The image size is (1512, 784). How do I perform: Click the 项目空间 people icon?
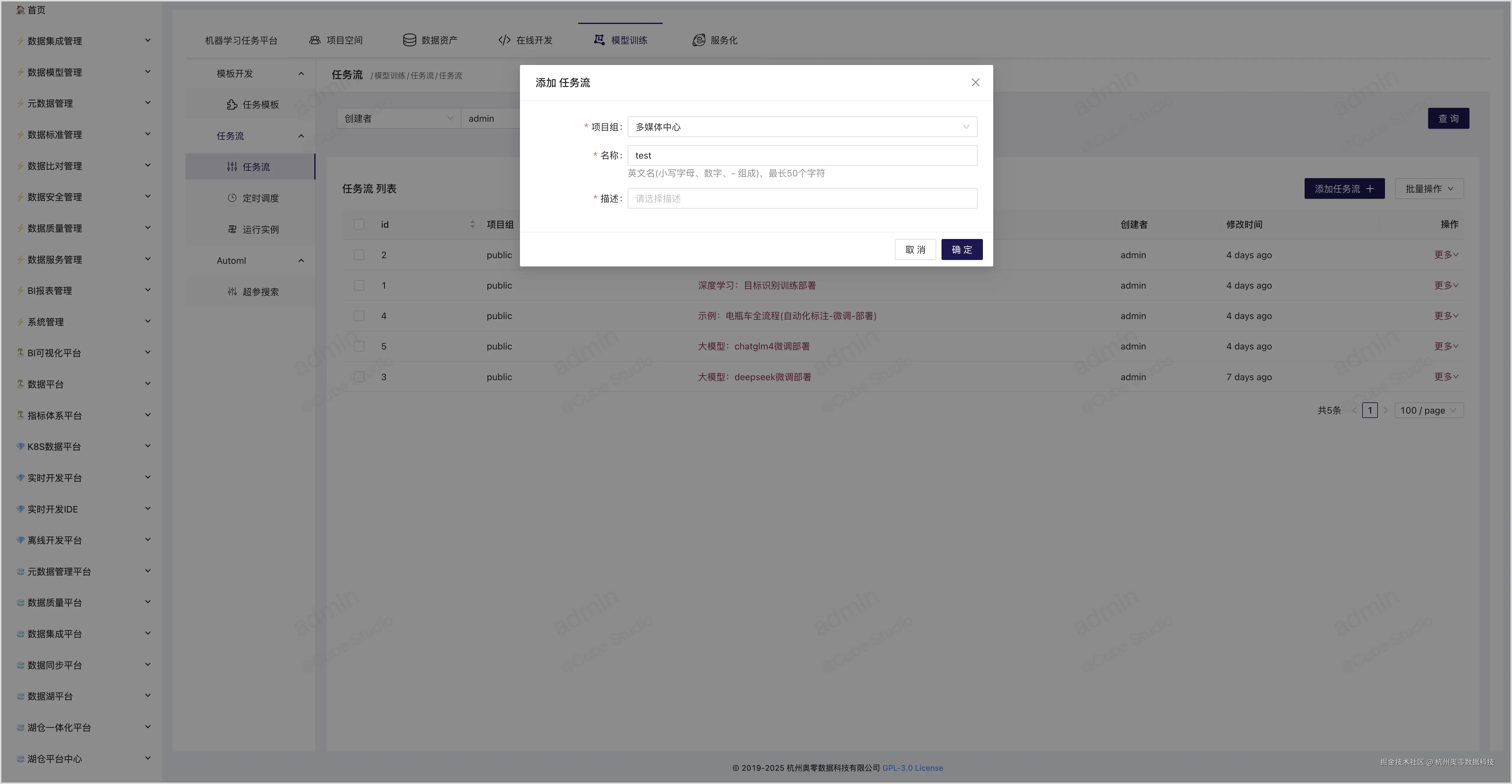coord(315,40)
